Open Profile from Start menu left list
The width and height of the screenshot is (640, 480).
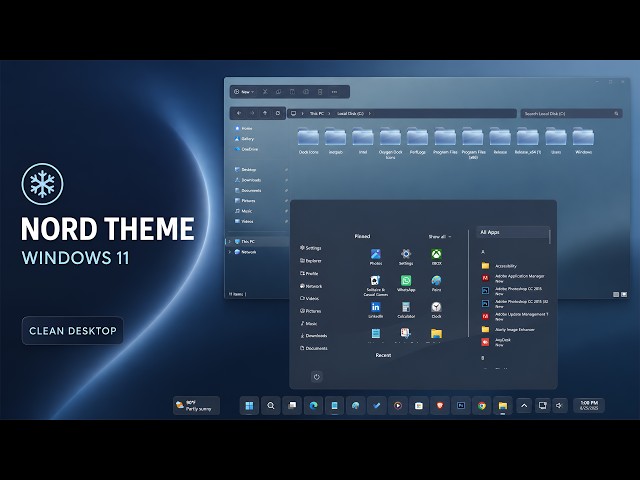(x=309, y=273)
